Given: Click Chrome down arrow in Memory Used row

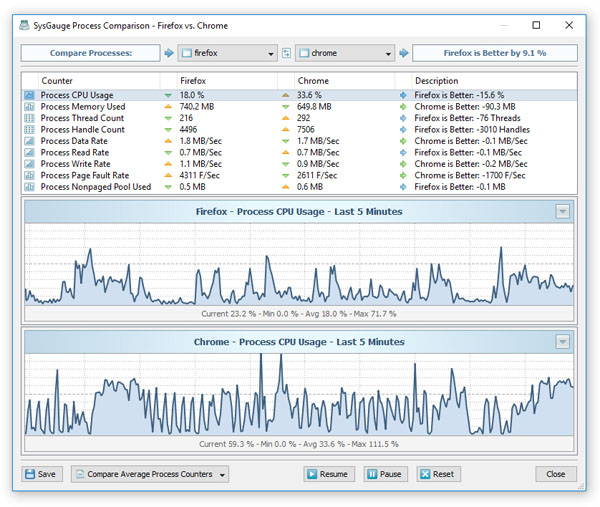Looking at the screenshot, I should click(285, 106).
